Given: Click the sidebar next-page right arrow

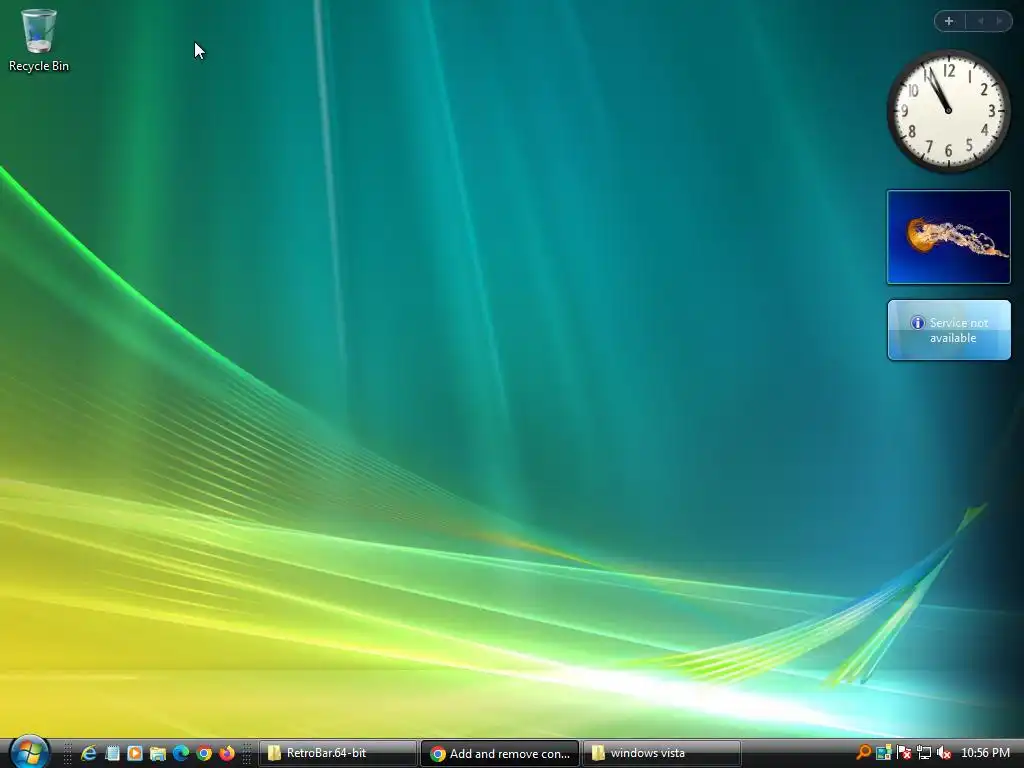Looking at the screenshot, I should pos(1000,21).
